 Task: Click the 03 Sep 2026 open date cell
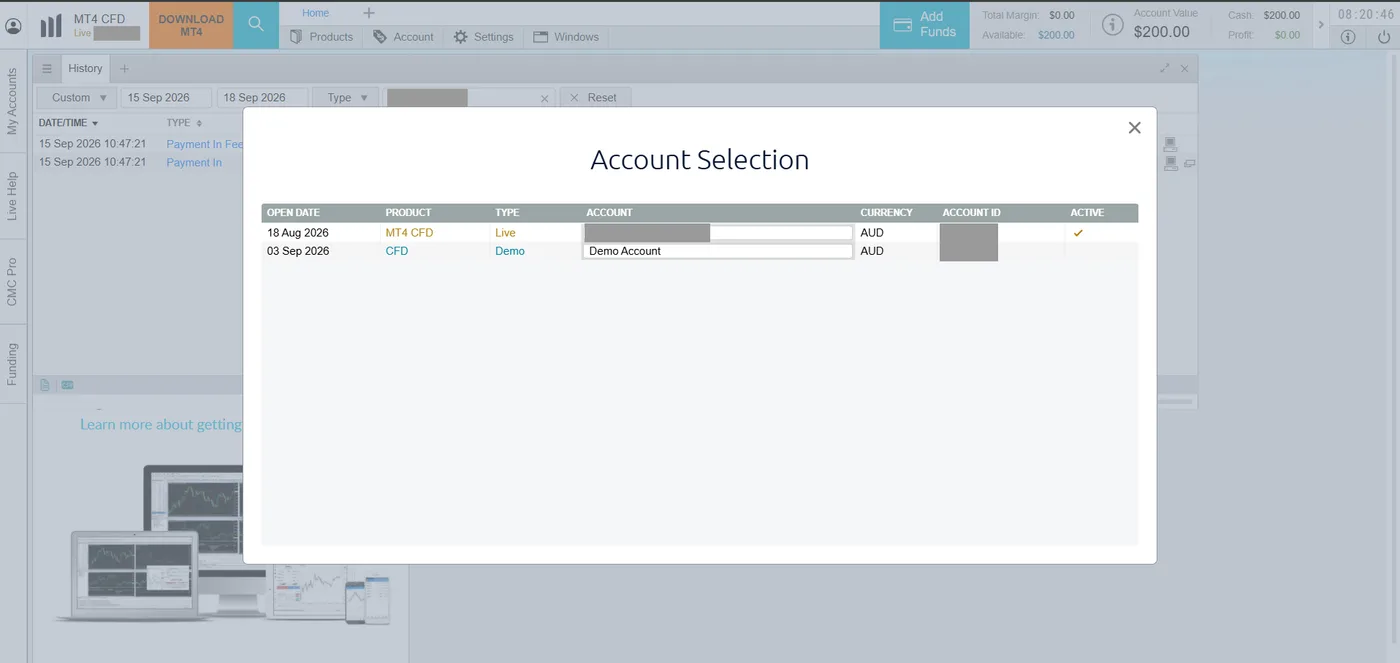pos(297,251)
